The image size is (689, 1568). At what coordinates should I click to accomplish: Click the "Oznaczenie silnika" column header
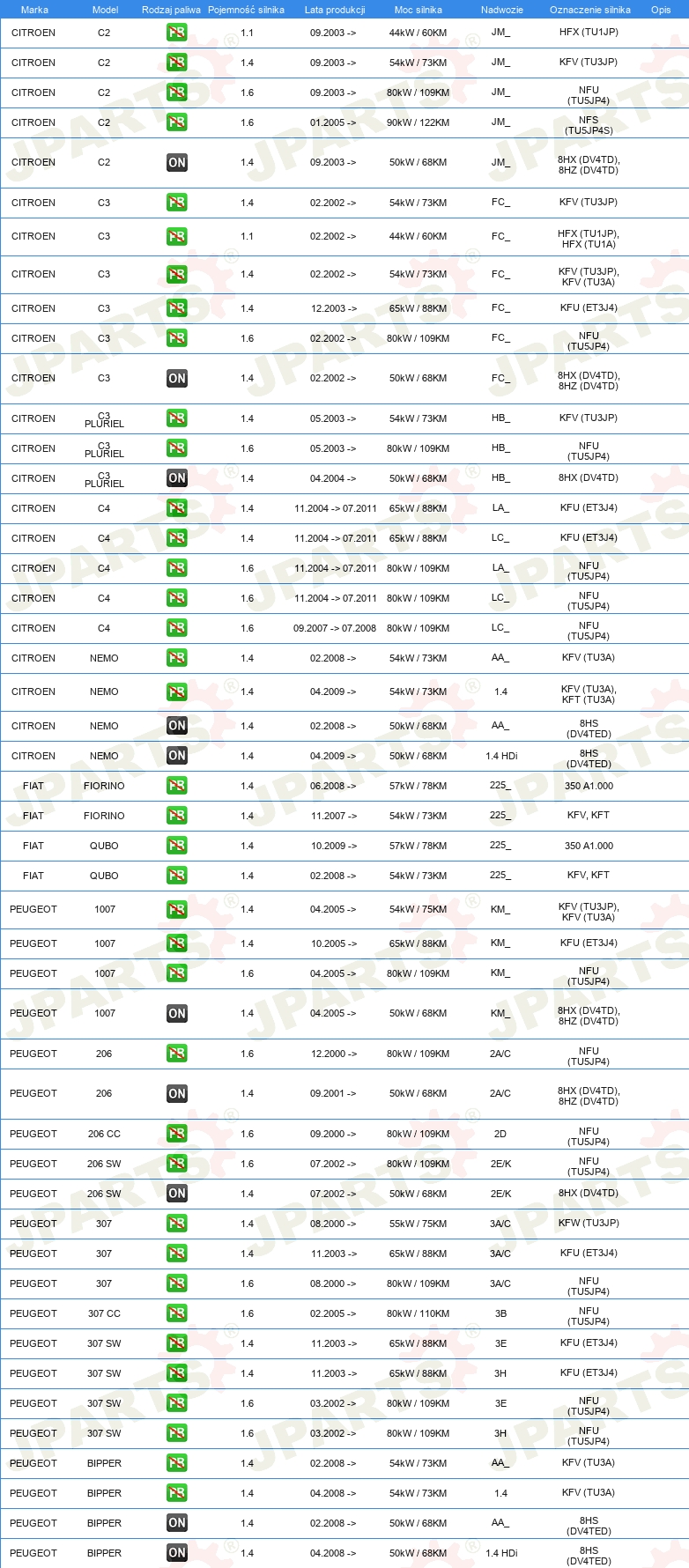(590, 10)
